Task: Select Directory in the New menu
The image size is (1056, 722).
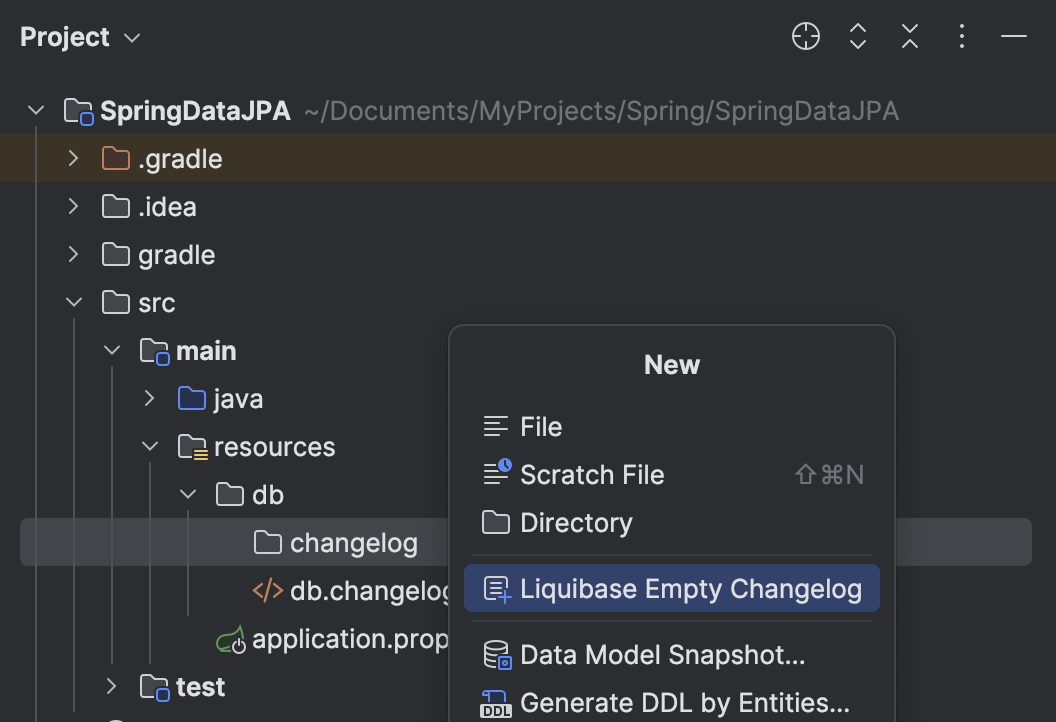Action: tap(576, 522)
